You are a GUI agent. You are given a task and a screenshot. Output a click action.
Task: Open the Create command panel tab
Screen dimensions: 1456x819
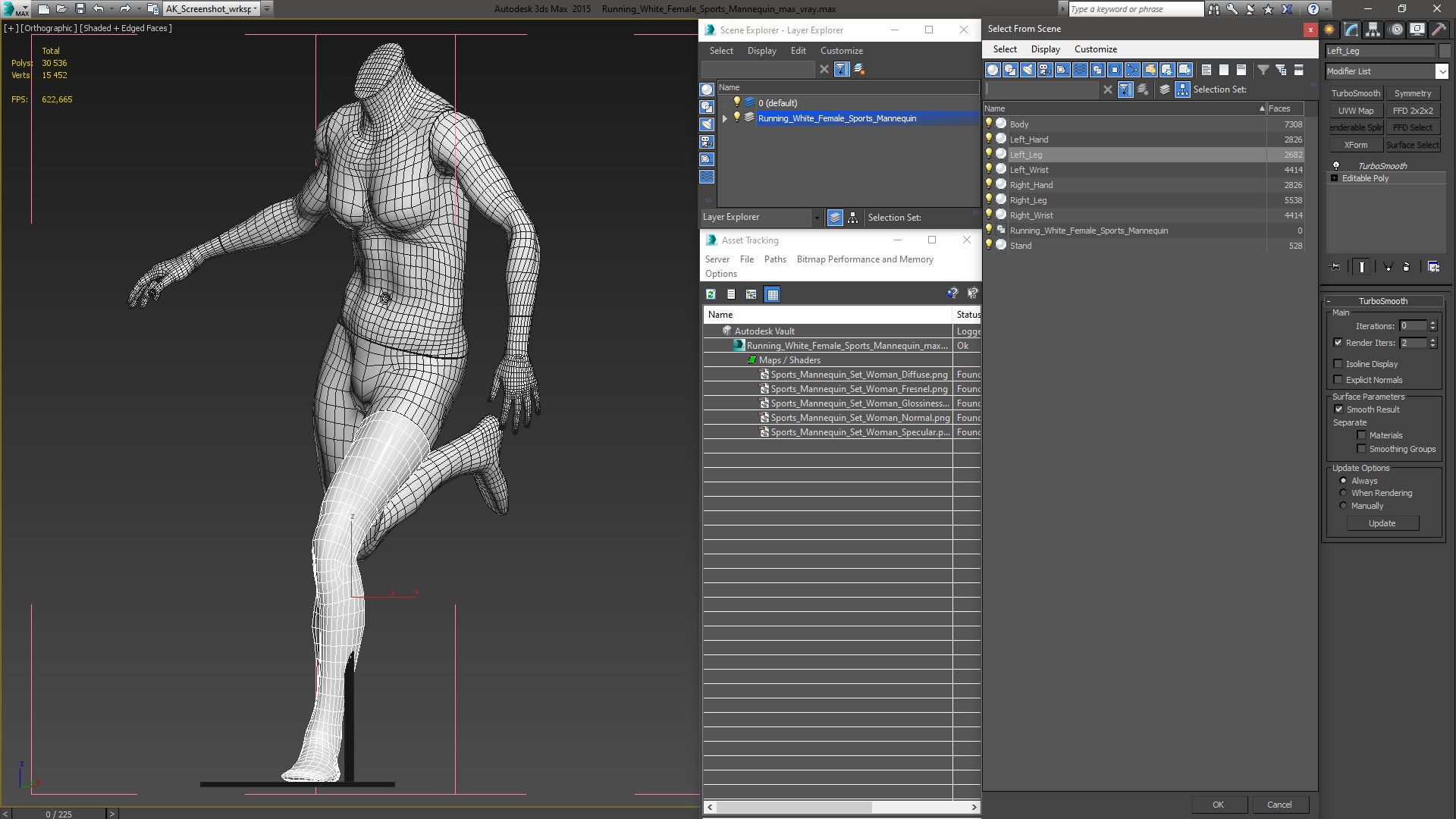(x=1329, y=30)
